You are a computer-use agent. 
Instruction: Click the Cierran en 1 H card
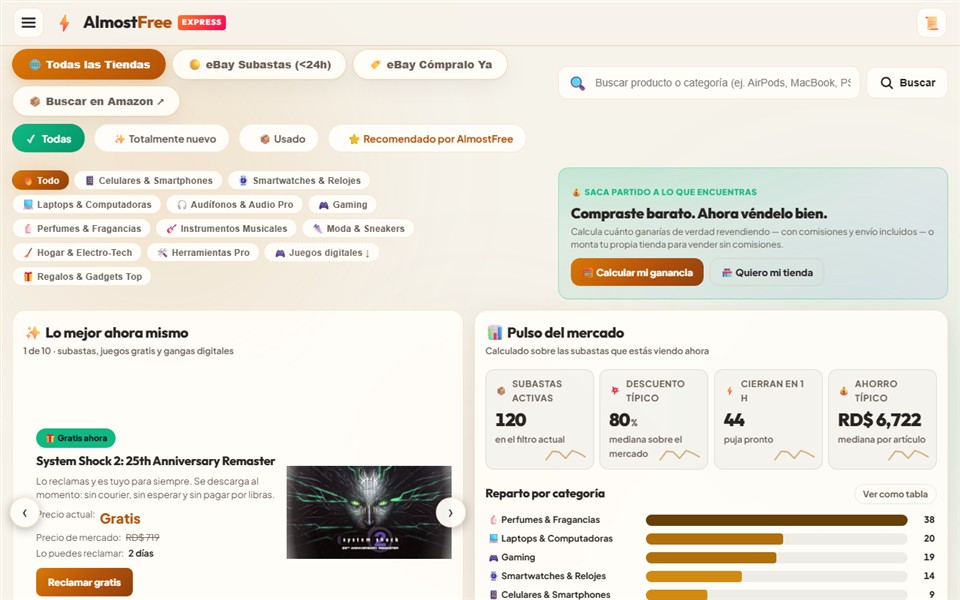[x=768, y=419]
